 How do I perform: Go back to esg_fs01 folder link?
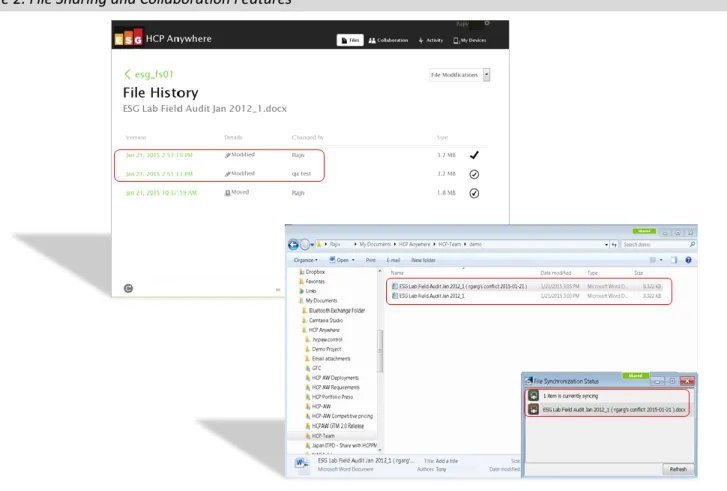pos(149,74)
